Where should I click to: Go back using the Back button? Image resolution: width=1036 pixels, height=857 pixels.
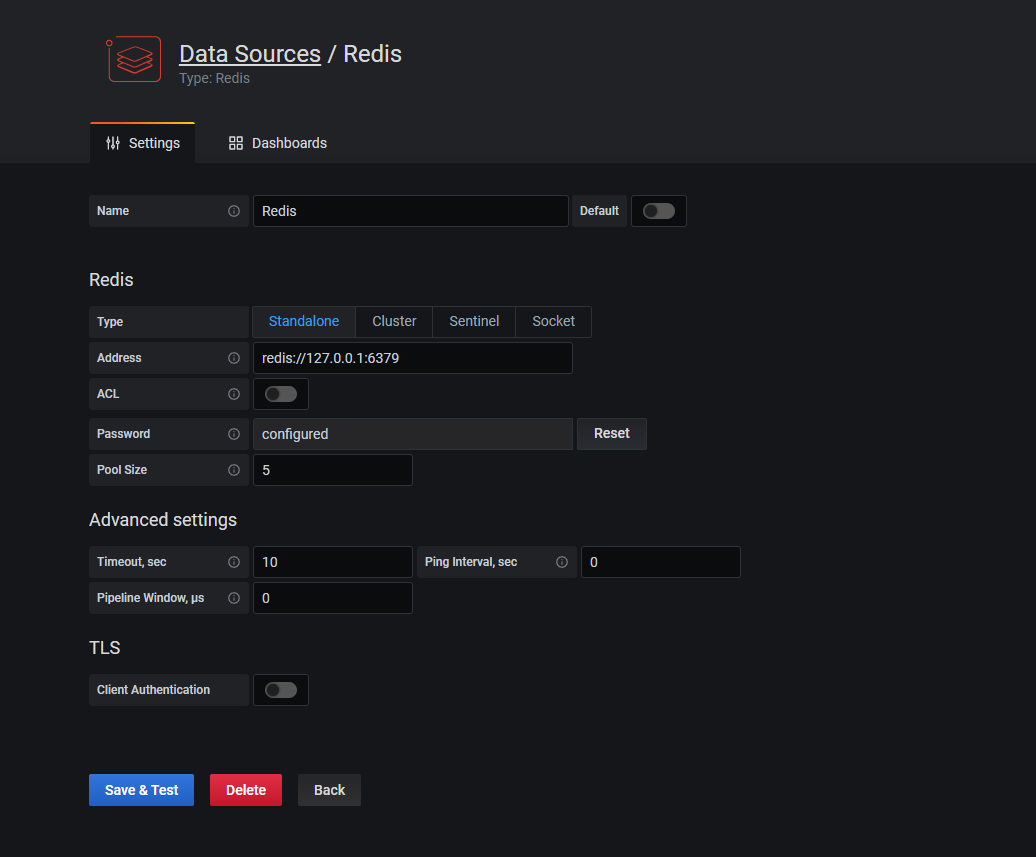(330, 790)
